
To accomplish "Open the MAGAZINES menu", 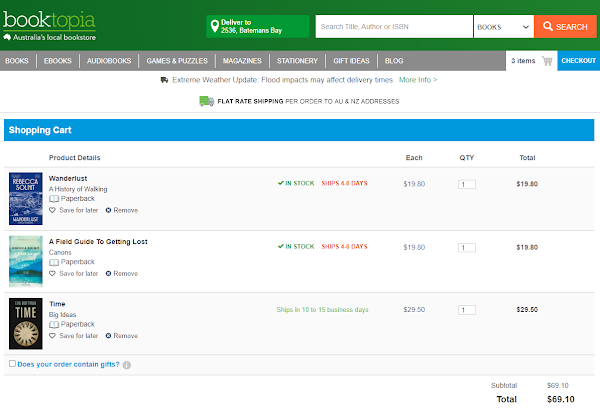I will click(x=242, y=61).
